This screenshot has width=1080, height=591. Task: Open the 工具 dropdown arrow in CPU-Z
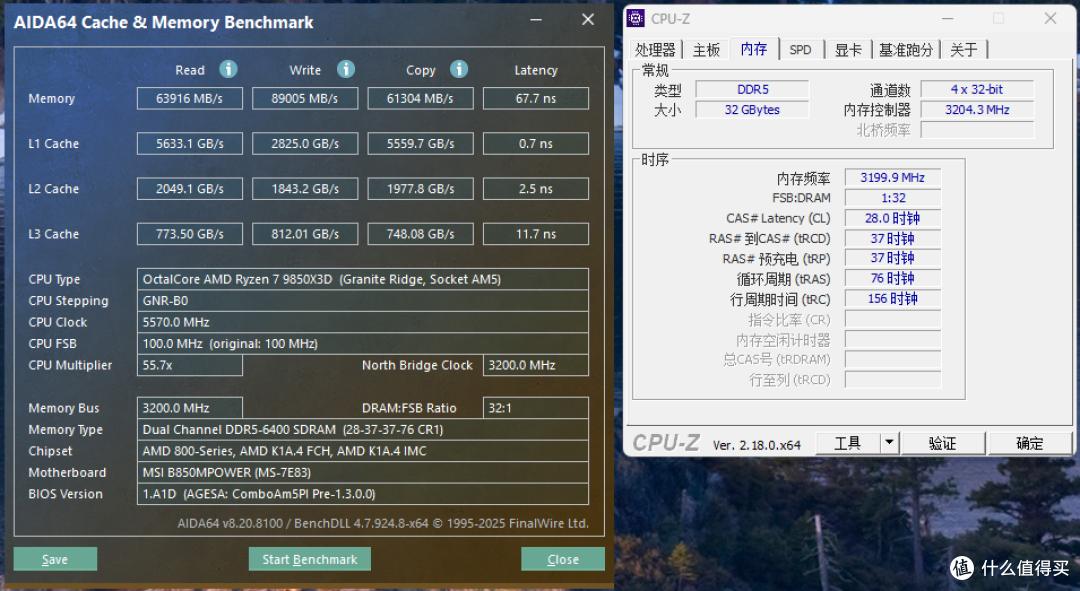(x=889, y=443)
